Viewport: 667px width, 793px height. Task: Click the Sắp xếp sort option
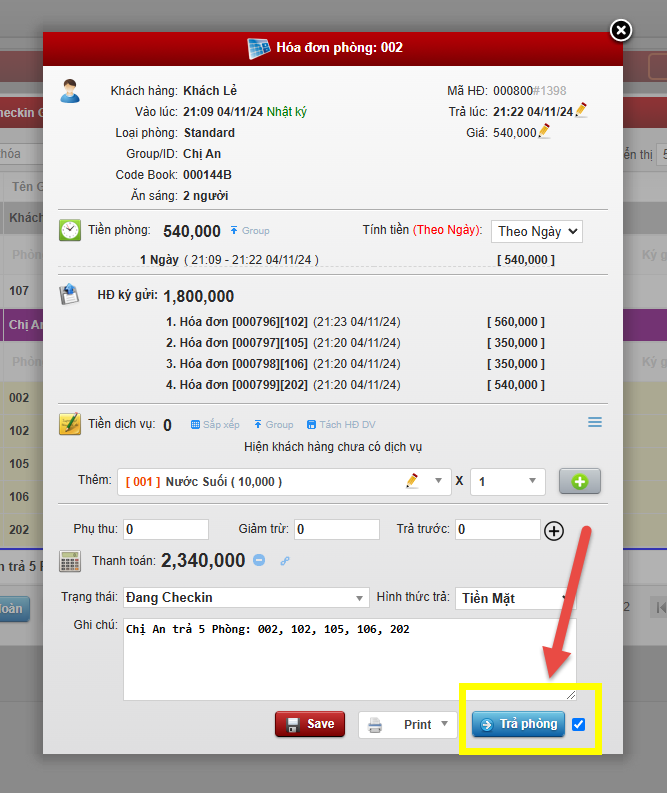click(x=216, y=425)
